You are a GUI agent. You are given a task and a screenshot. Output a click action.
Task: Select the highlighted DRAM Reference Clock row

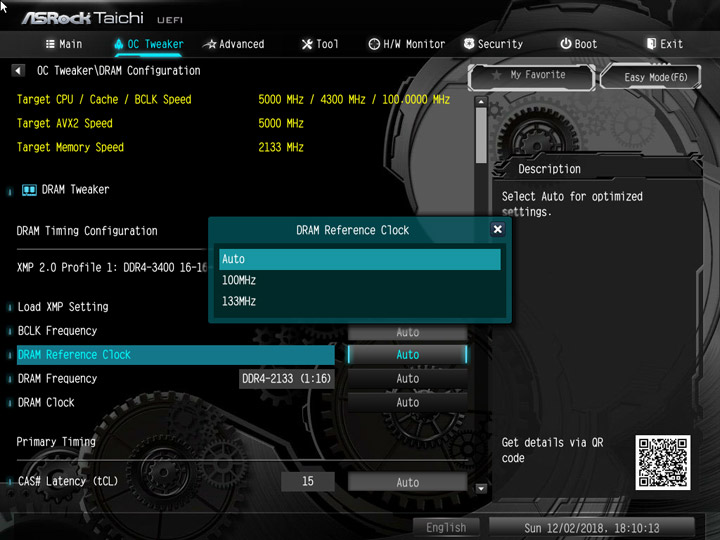(175, 354)
